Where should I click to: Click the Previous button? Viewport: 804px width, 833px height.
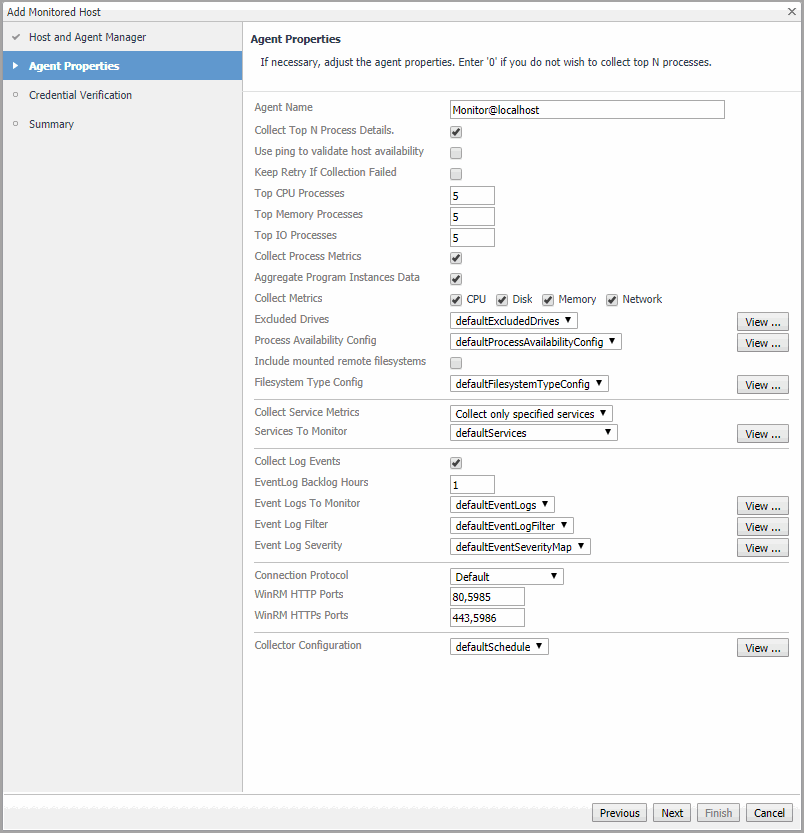point(619,813)
